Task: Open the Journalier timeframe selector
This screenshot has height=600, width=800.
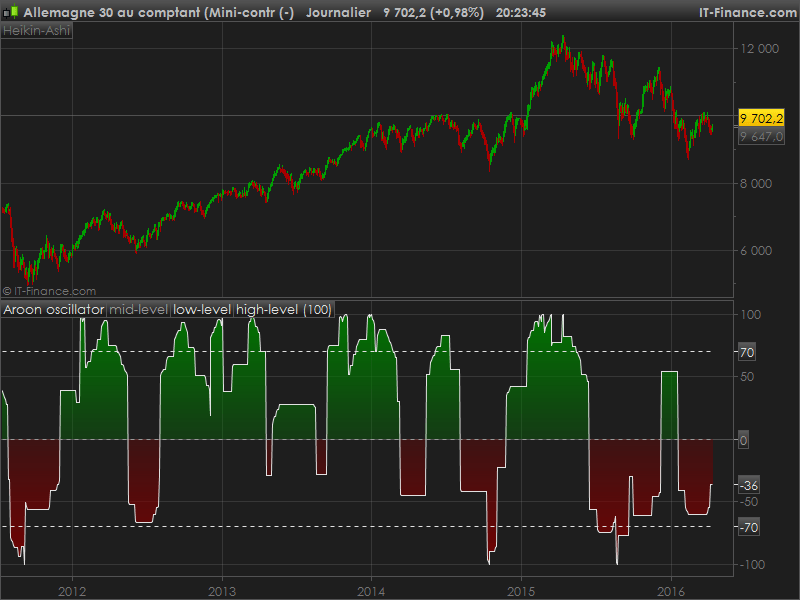Action: point(338,12)
